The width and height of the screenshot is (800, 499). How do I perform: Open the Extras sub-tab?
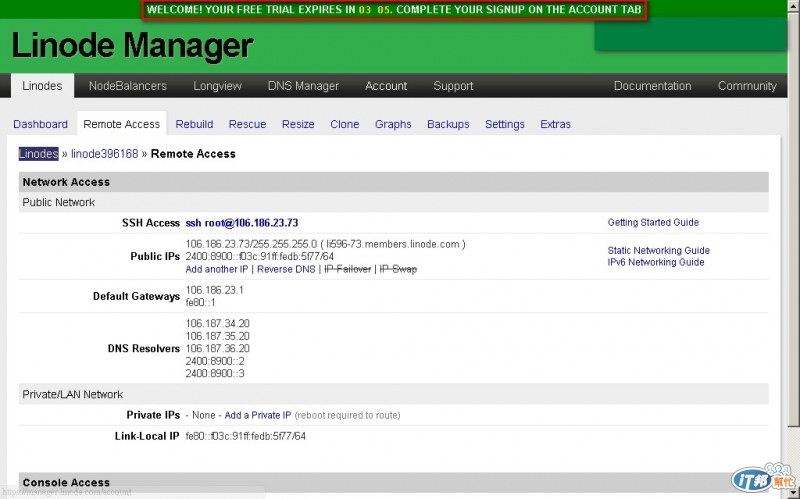555,124
